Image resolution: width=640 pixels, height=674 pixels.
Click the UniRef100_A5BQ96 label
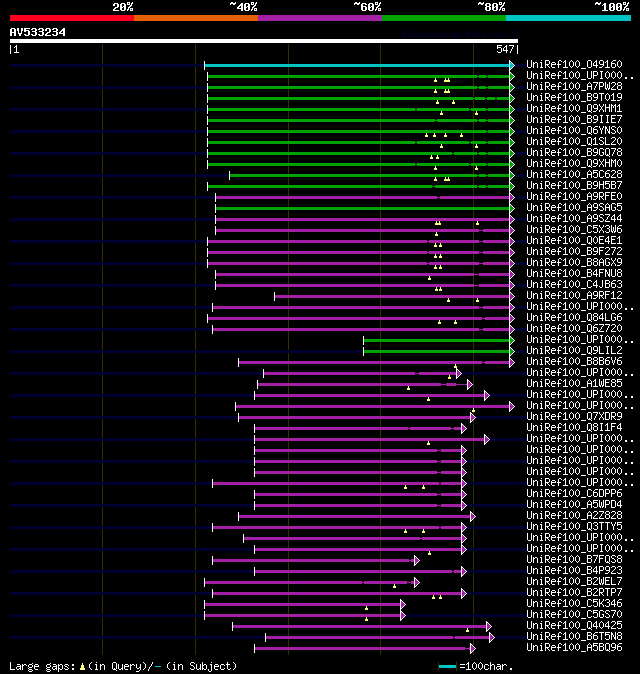tap(574, 647)
